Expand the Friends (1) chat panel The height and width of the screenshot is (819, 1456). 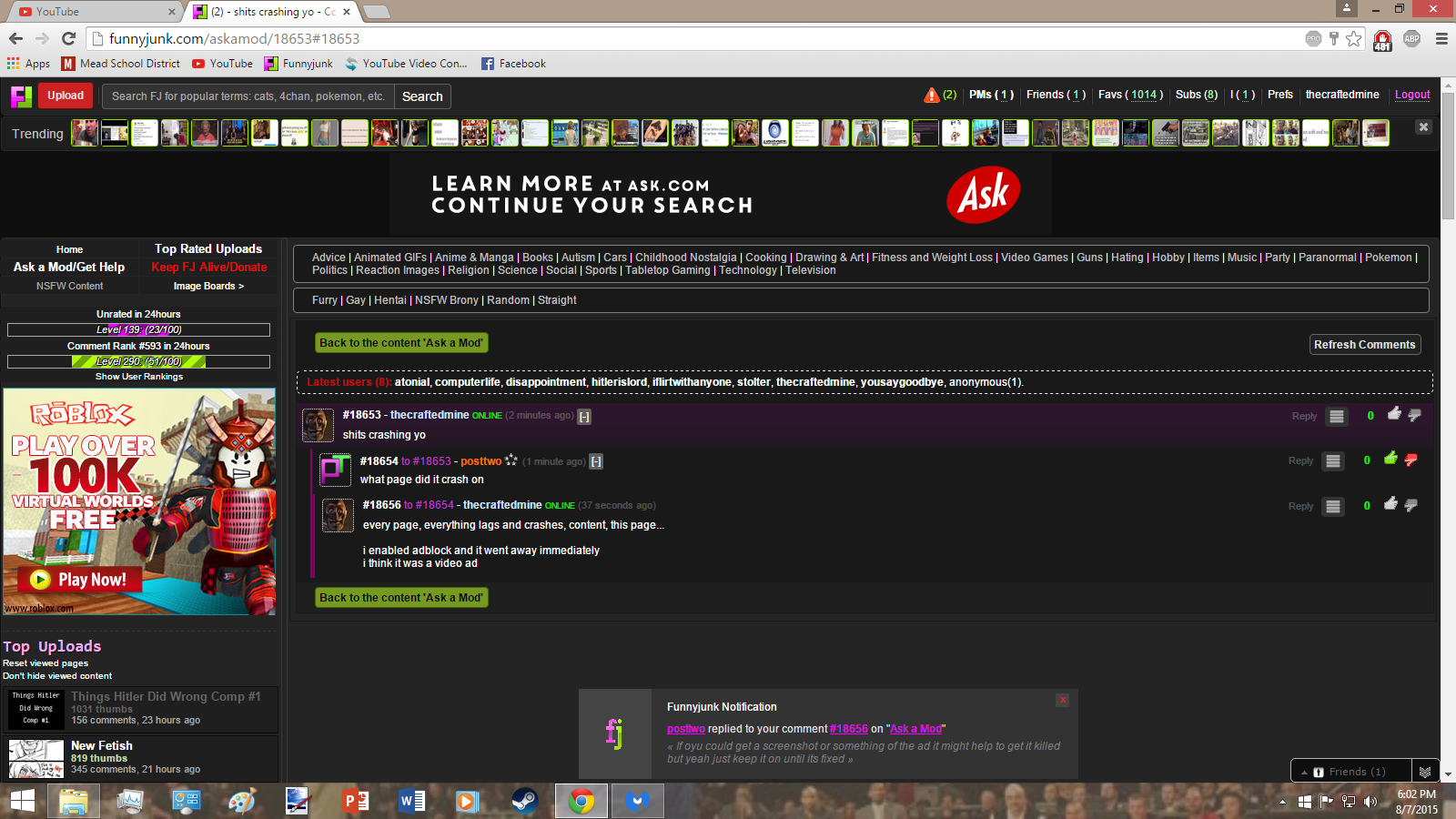[x=1350, y=772]
